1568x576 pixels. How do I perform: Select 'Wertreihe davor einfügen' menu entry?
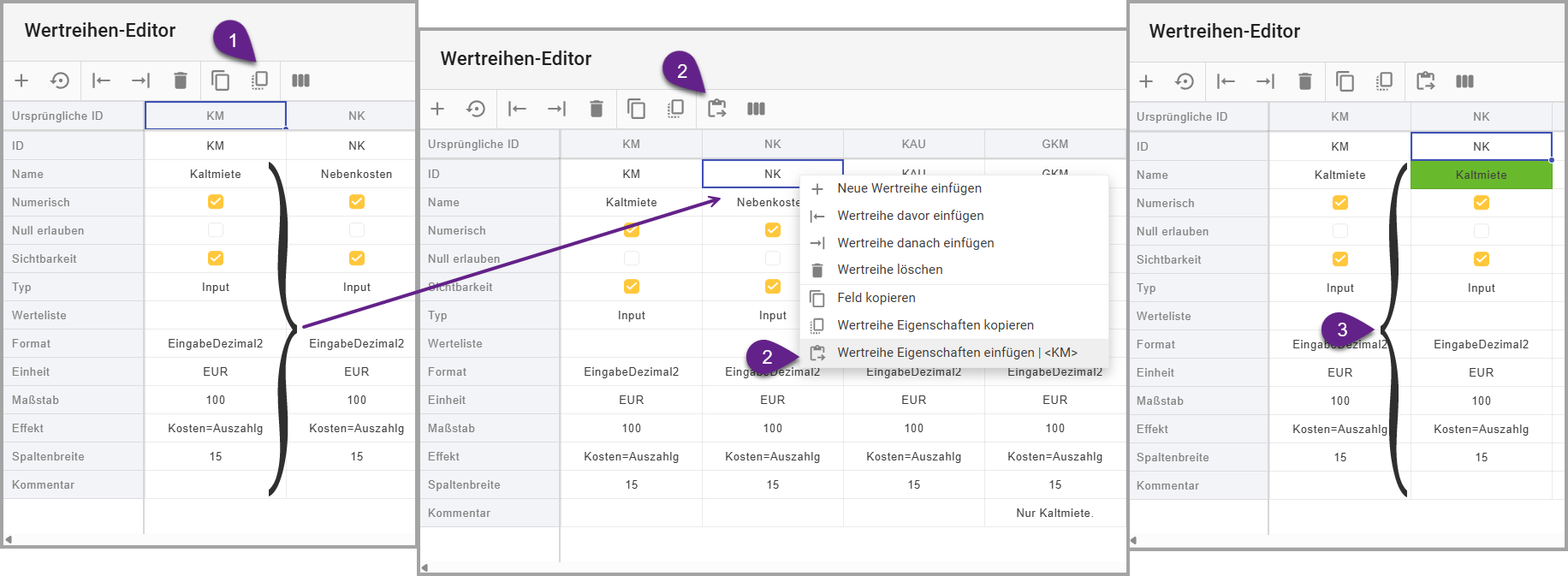[953, 216]
